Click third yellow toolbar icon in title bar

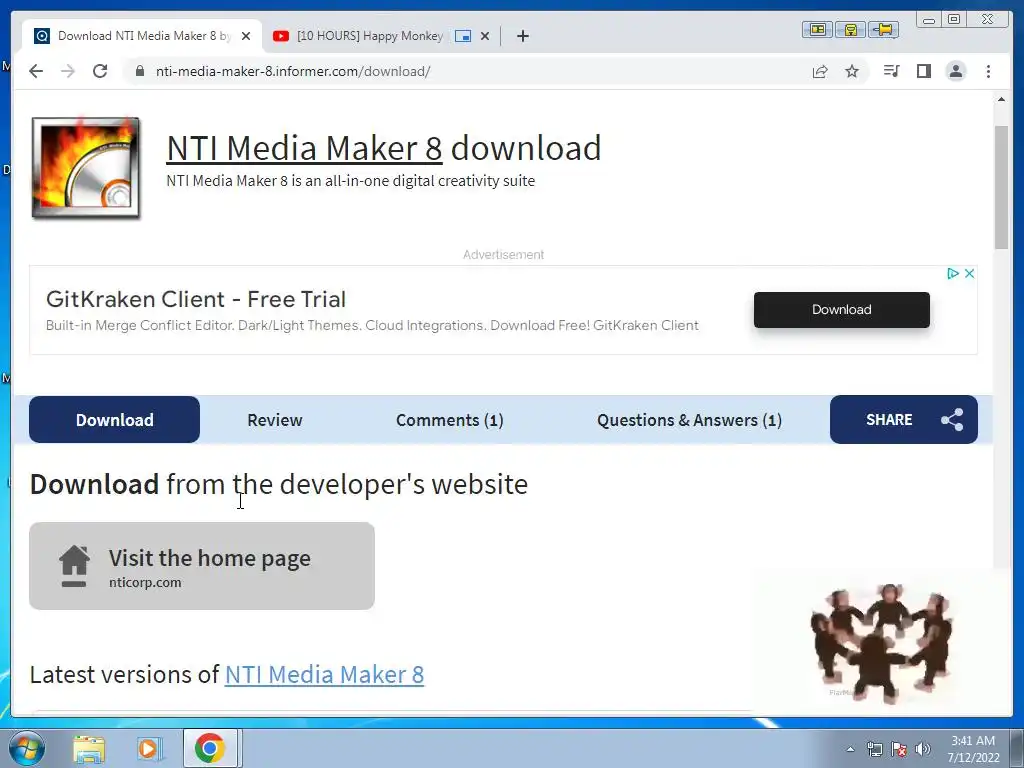tap(884, 29)
